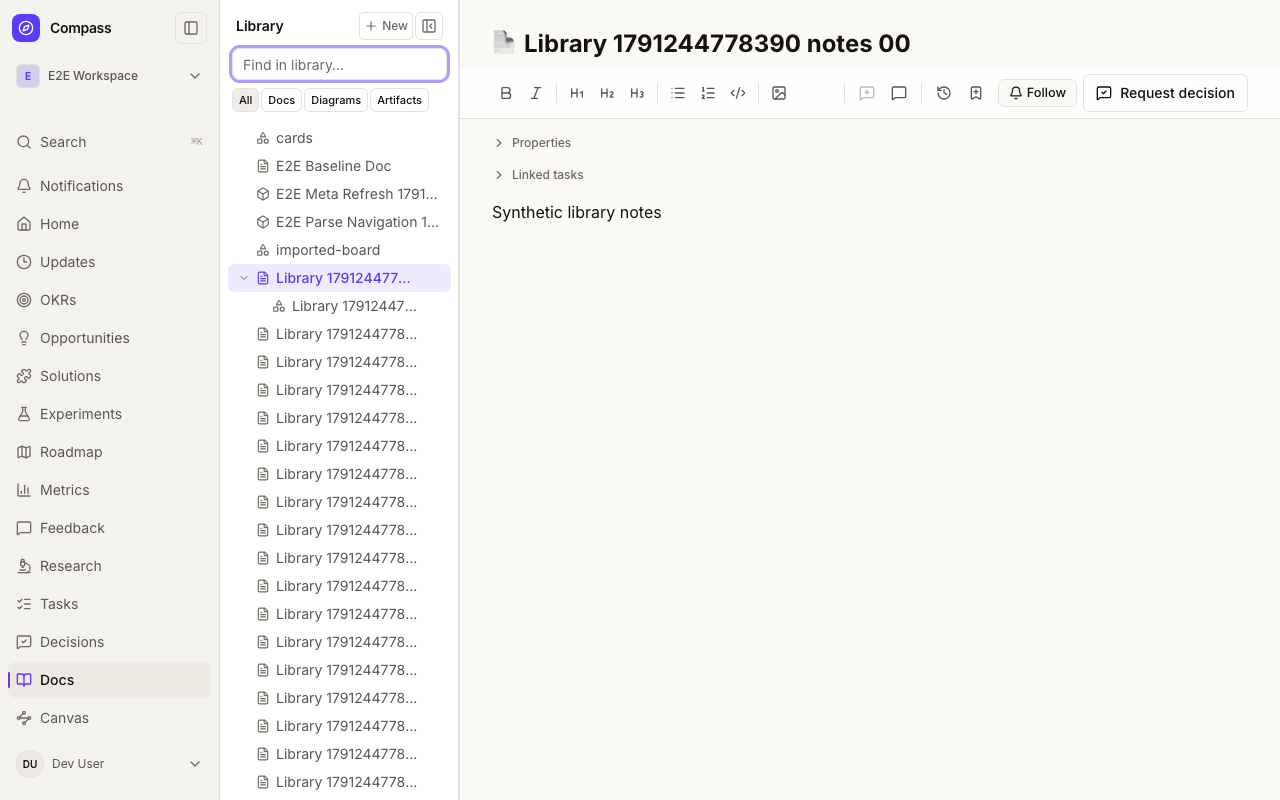Toggle bold formatting

pos(506,93)
